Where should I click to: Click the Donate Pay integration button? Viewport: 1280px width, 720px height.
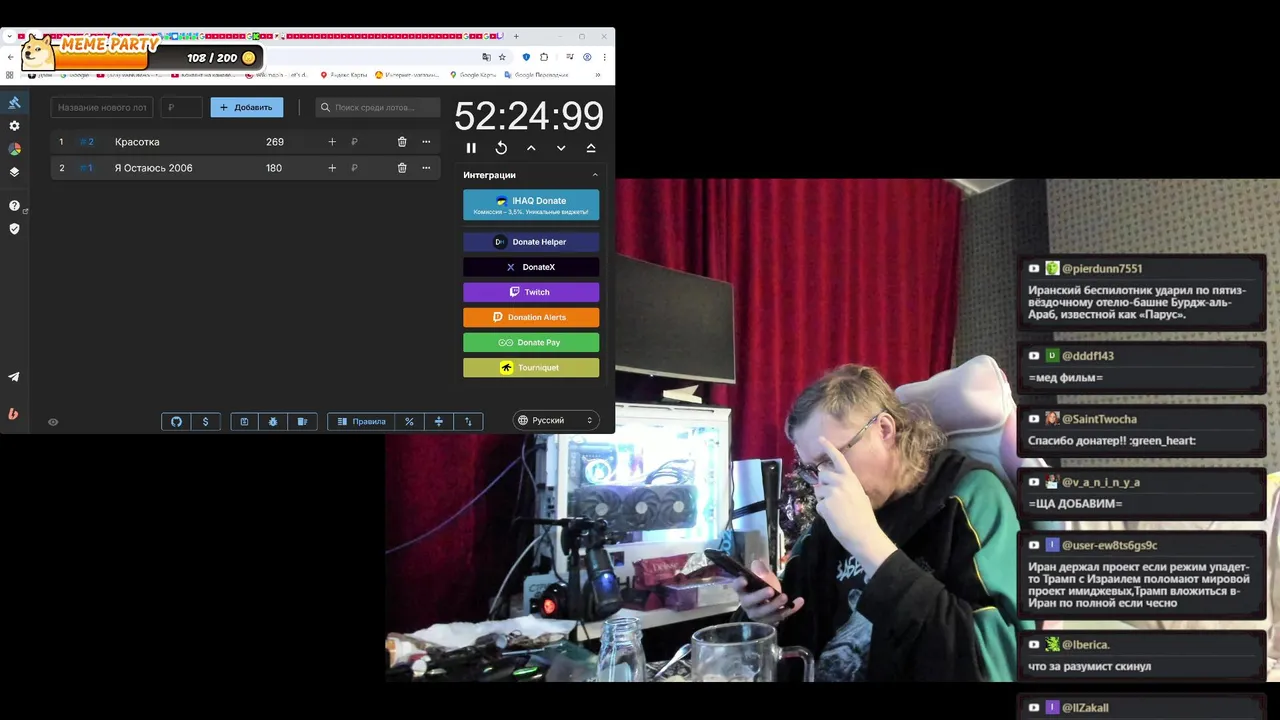point(531,342)
